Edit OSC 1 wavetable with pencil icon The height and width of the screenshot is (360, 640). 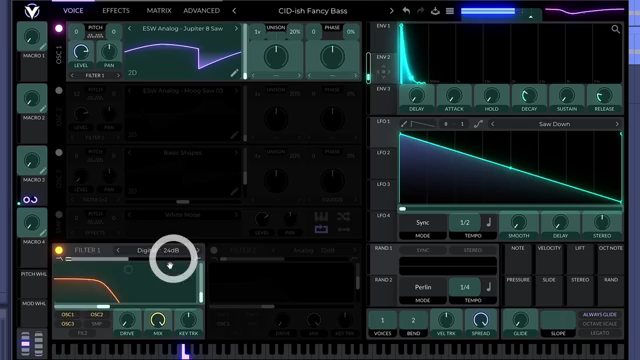pos(234,73)
